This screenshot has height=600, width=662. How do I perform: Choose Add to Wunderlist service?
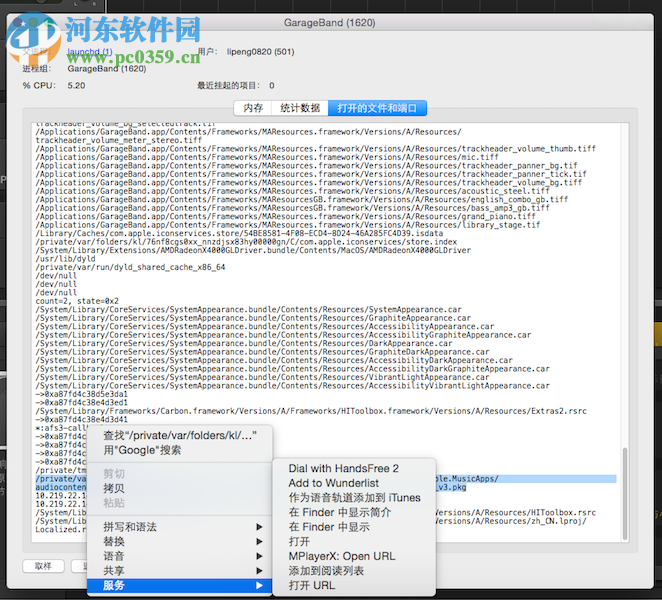click(354, 483)
